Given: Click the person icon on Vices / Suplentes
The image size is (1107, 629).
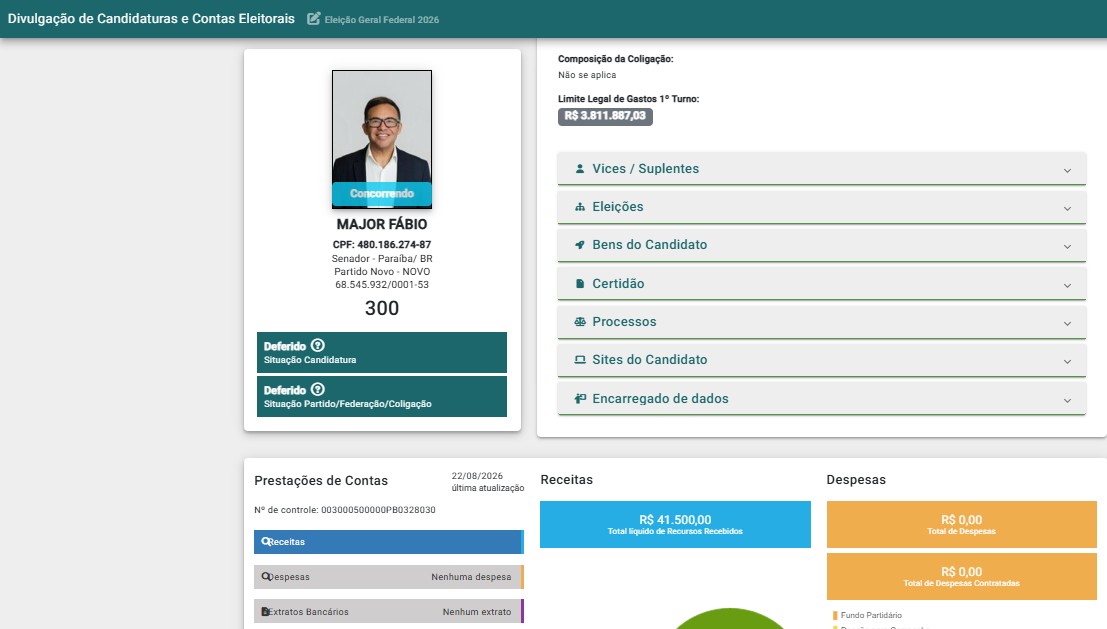Looking at the screenshot, I should [580, 169].
